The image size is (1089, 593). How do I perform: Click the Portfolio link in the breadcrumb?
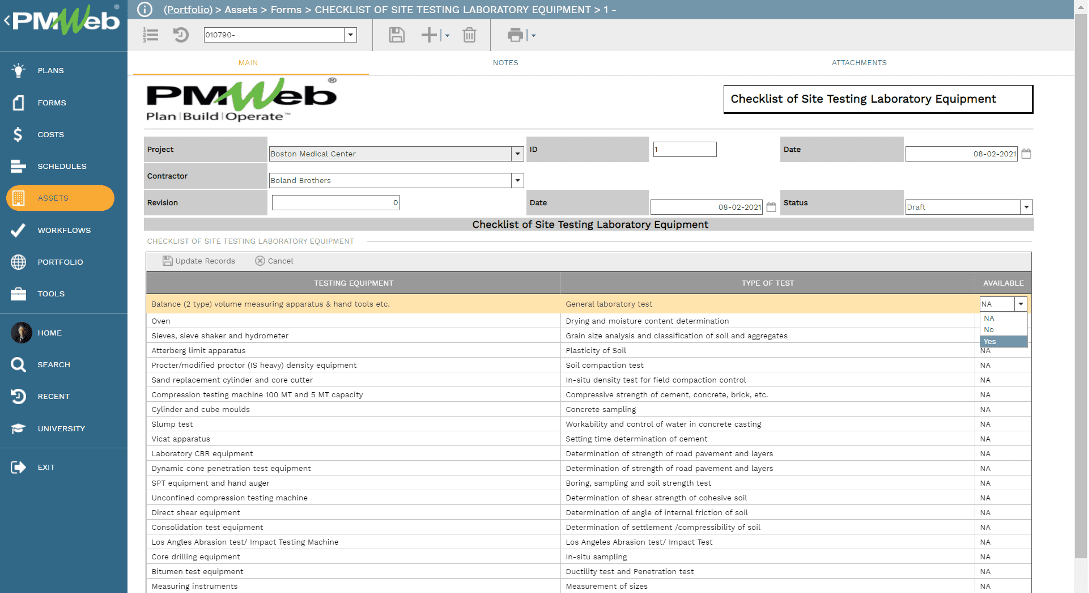(x=190, y=9)
